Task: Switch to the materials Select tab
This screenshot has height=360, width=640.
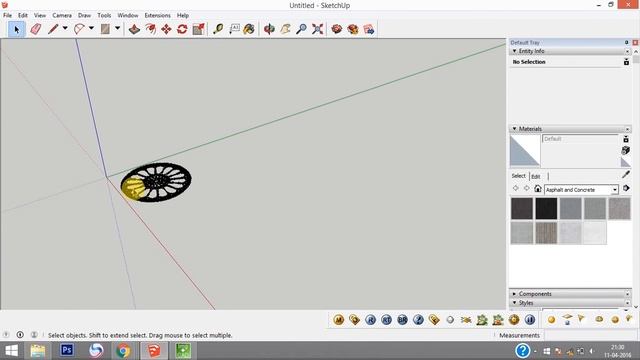Action: pos(519,176)
